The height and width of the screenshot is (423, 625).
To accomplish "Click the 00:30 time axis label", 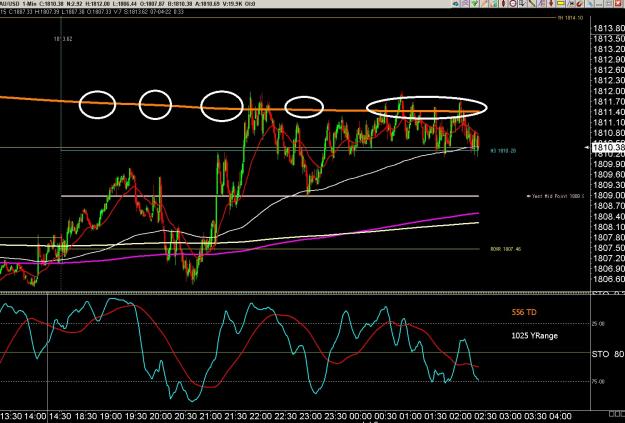I will pyautogui.click(x=385, y=417).
